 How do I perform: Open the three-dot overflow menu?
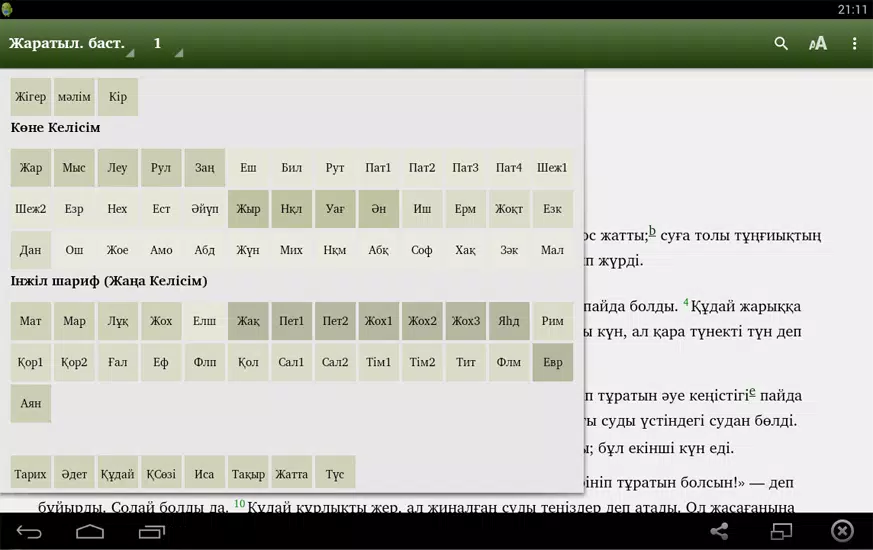854,44
